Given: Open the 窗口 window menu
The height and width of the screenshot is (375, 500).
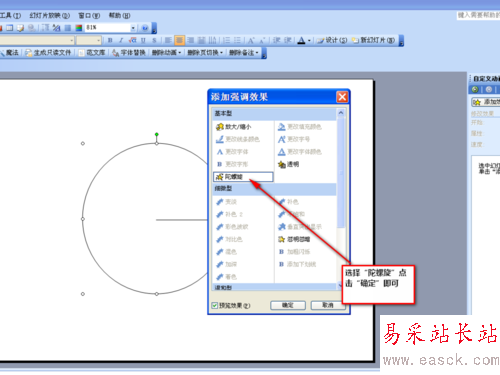Looking at the screenshot, I should coord(89,15).
